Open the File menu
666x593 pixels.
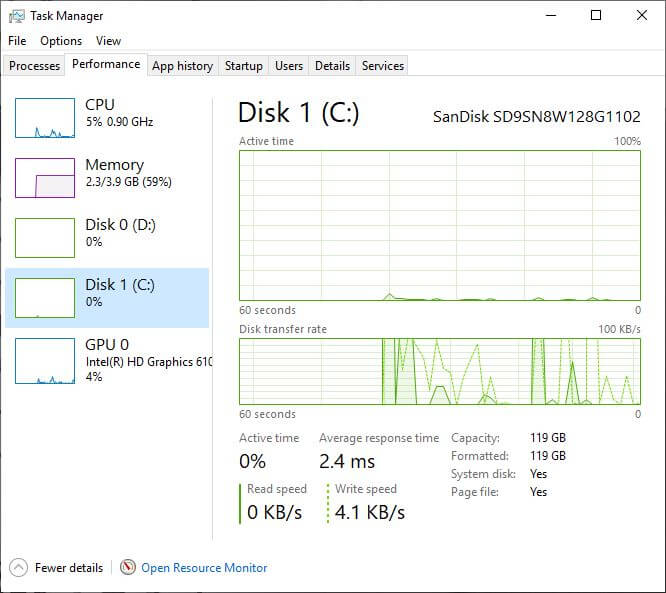tap(17, 41)
